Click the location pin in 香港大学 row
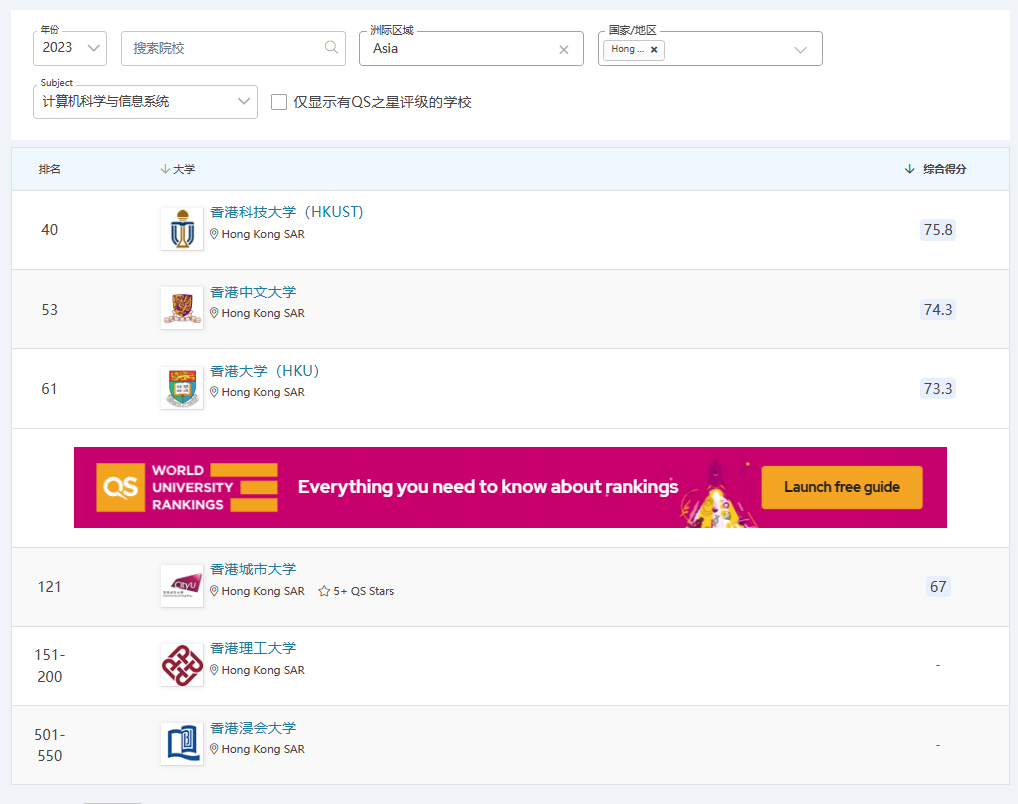The image size is (1018, 804). 214,392
